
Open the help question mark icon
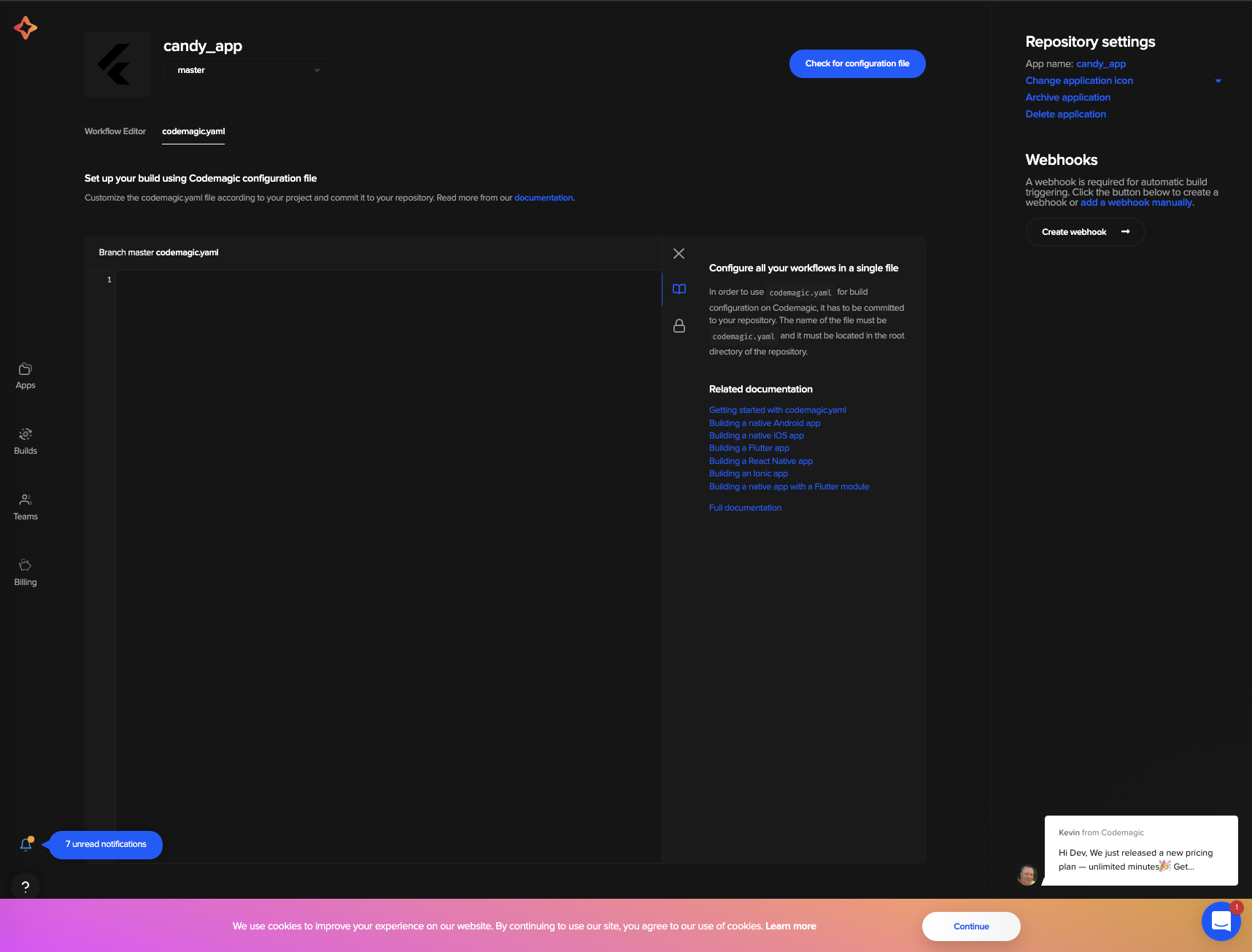point(26,886)
